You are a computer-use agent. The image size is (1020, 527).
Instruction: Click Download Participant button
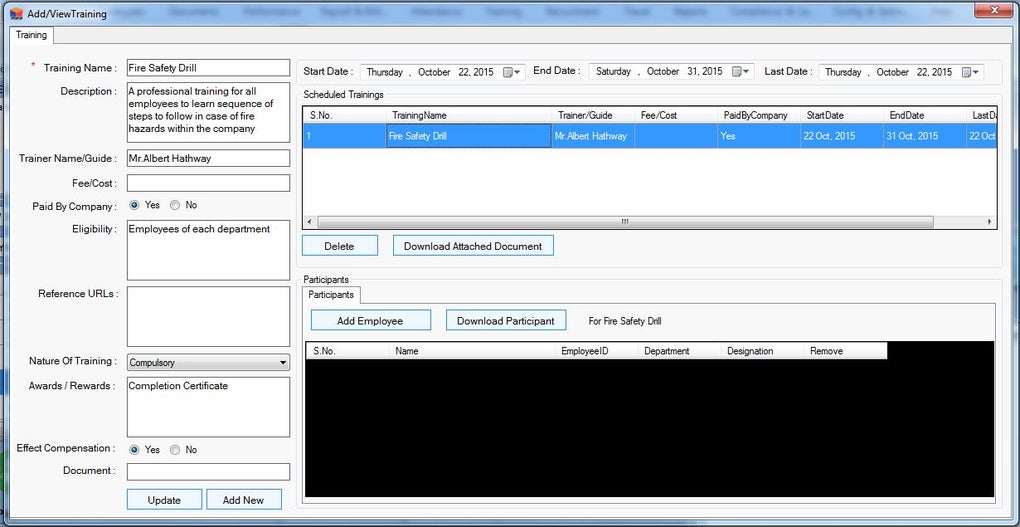pos(505,321)
